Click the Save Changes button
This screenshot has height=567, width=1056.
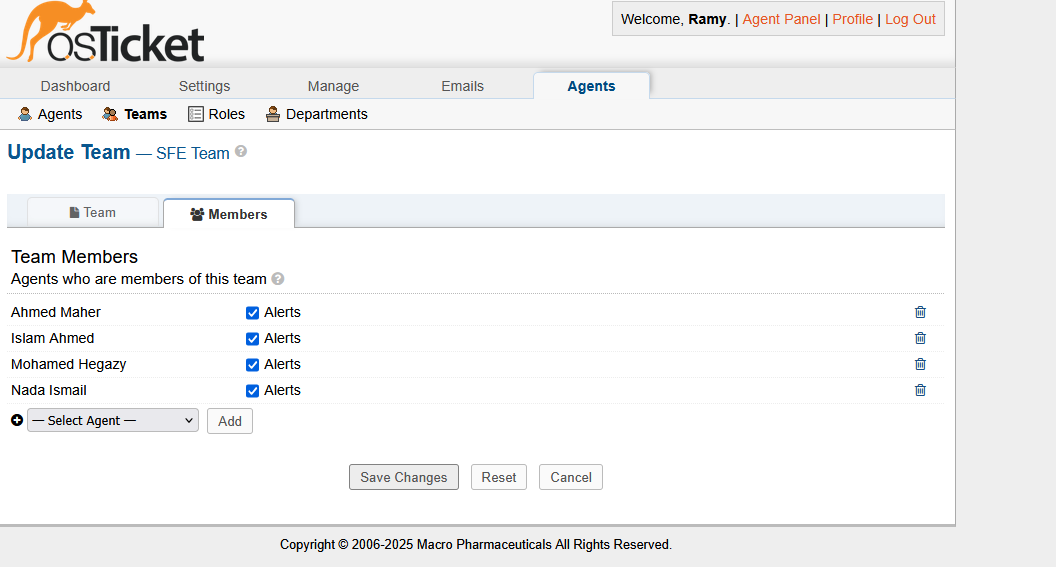point(403,477)
